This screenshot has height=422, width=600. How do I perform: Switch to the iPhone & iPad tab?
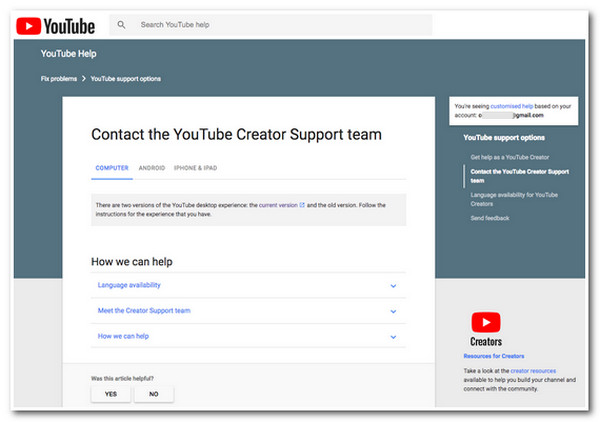(196, 168)
